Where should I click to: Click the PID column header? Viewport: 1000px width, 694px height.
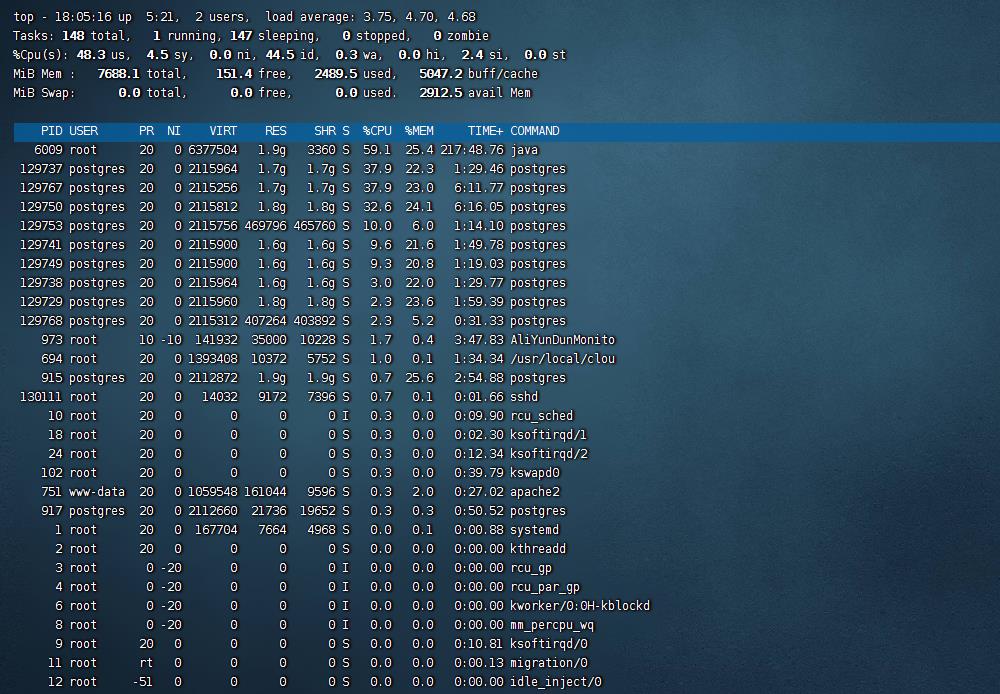point(51,131)
